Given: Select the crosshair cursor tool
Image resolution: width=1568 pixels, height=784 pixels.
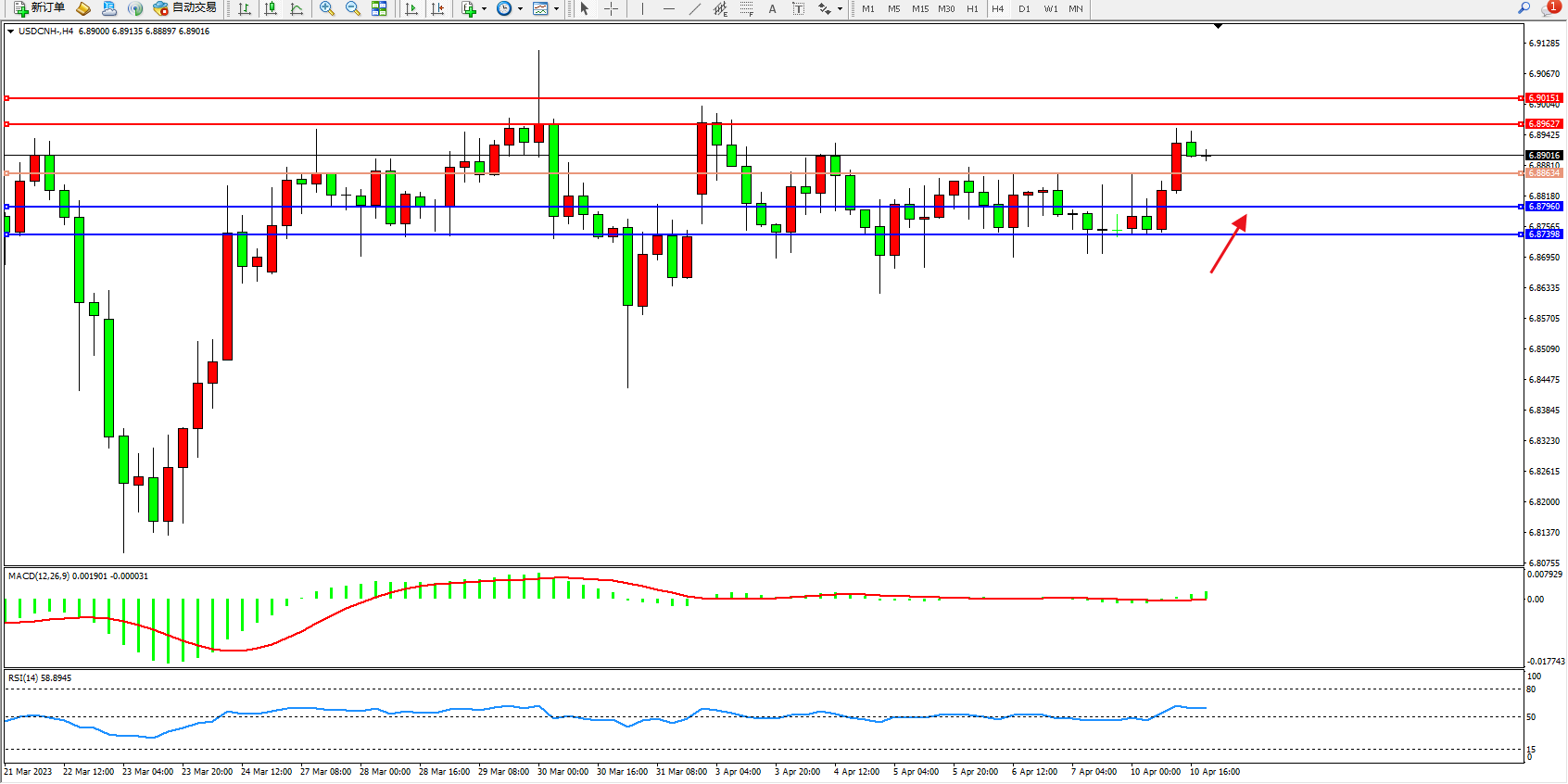Looking at the screenshot, I should (x=611, y=8).
